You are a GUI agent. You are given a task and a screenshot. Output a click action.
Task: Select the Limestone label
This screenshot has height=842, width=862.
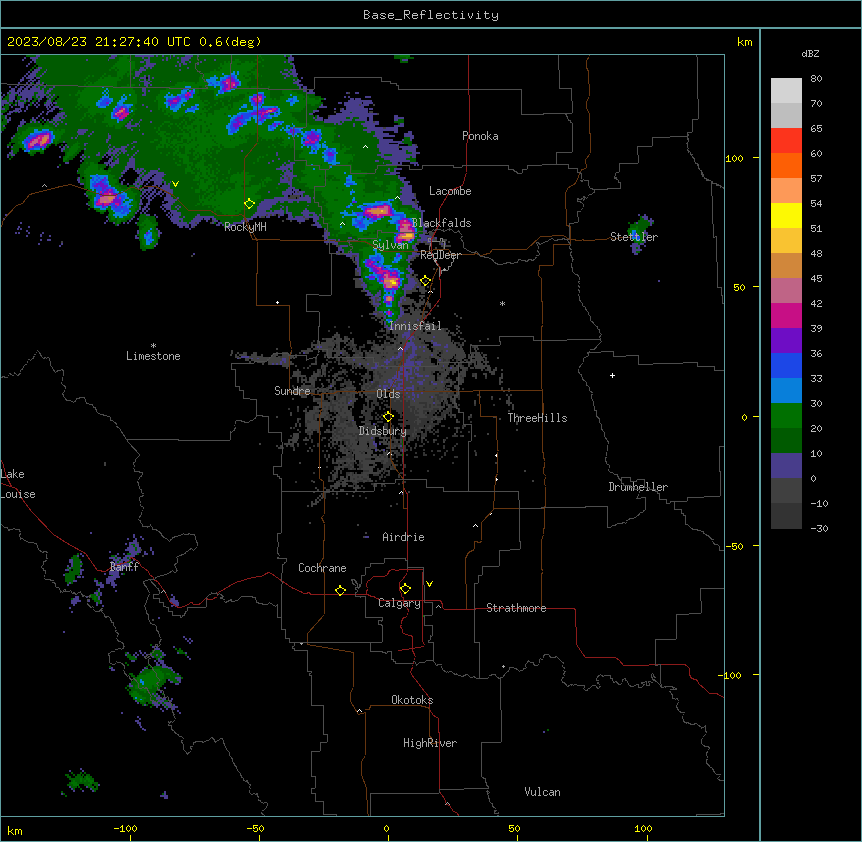pyautogui.click(x=153, y=356)
